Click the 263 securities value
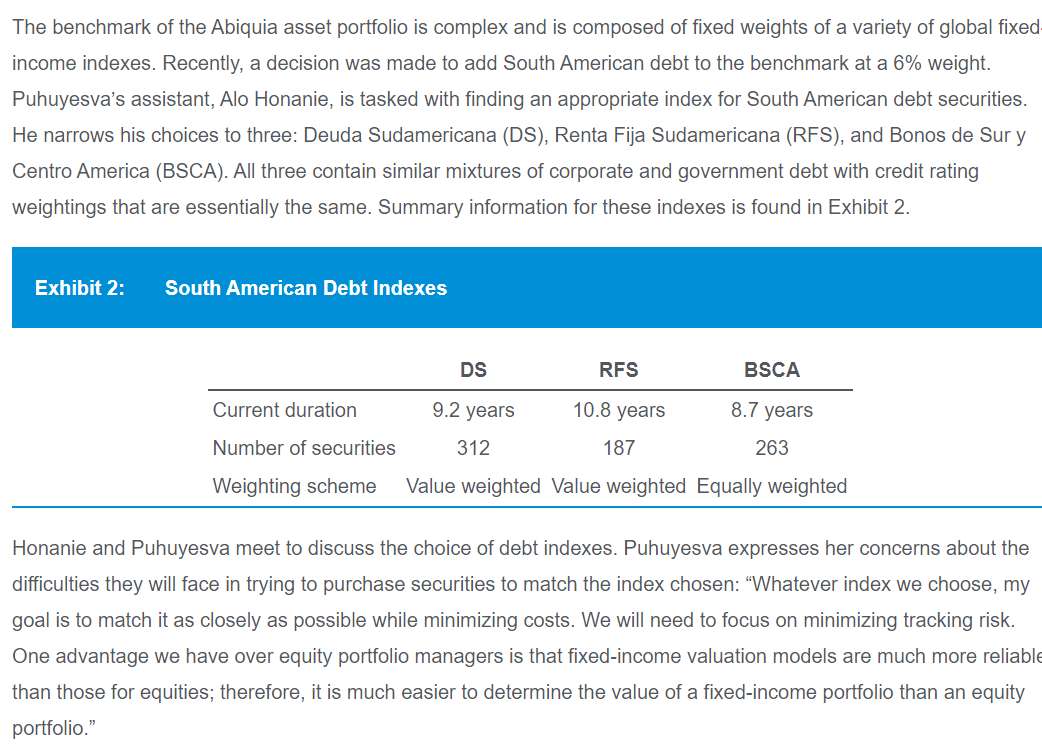Screen dimensions: 1042x752 [772, 448]
